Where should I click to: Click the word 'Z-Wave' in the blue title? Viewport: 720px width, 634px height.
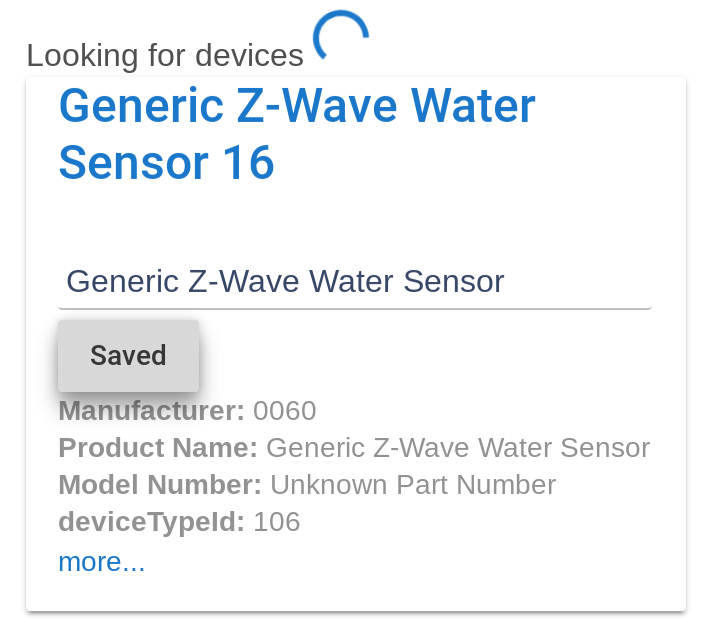pos(317,106)
